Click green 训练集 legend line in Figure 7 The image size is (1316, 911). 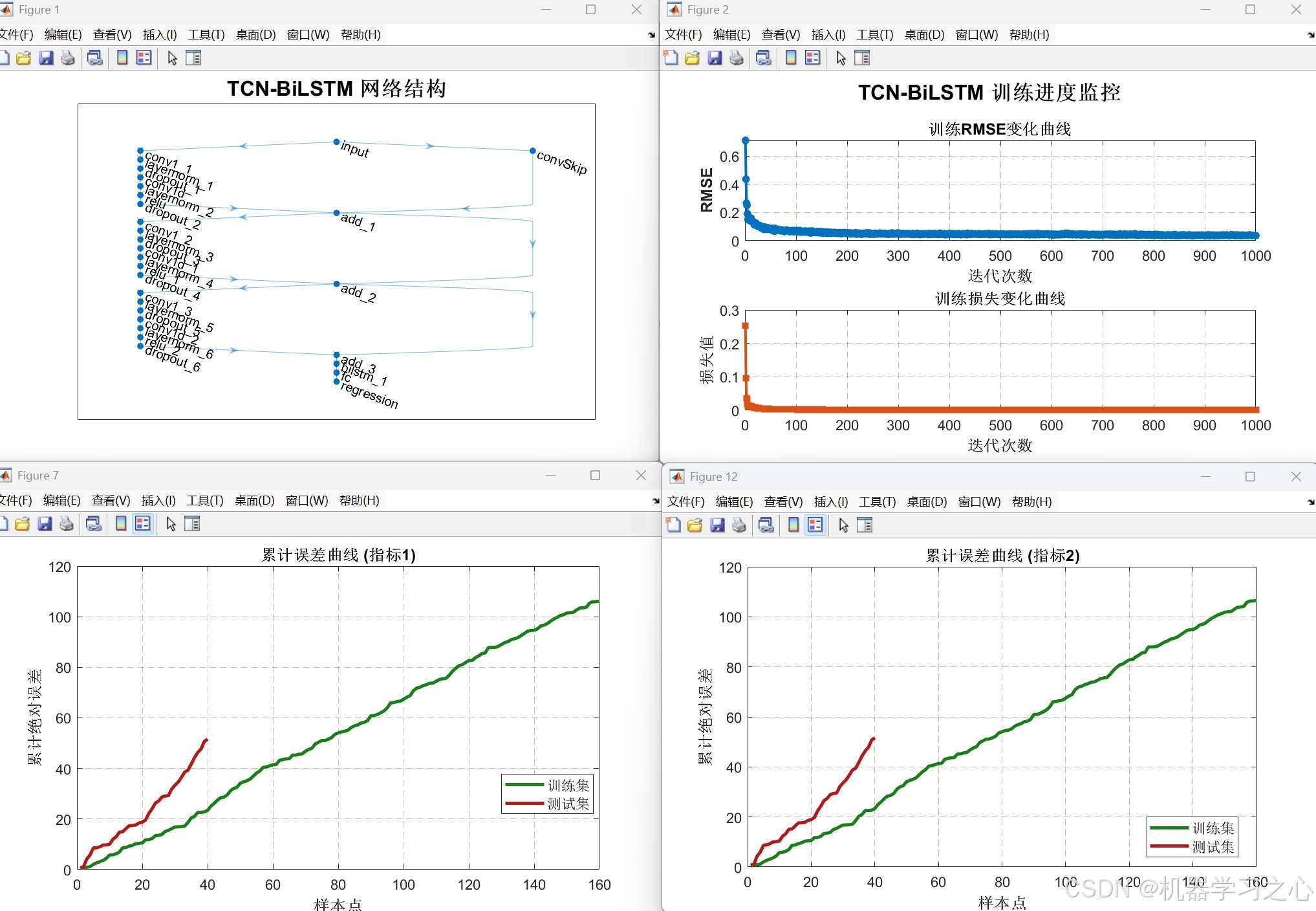click(x=524, y=785)
